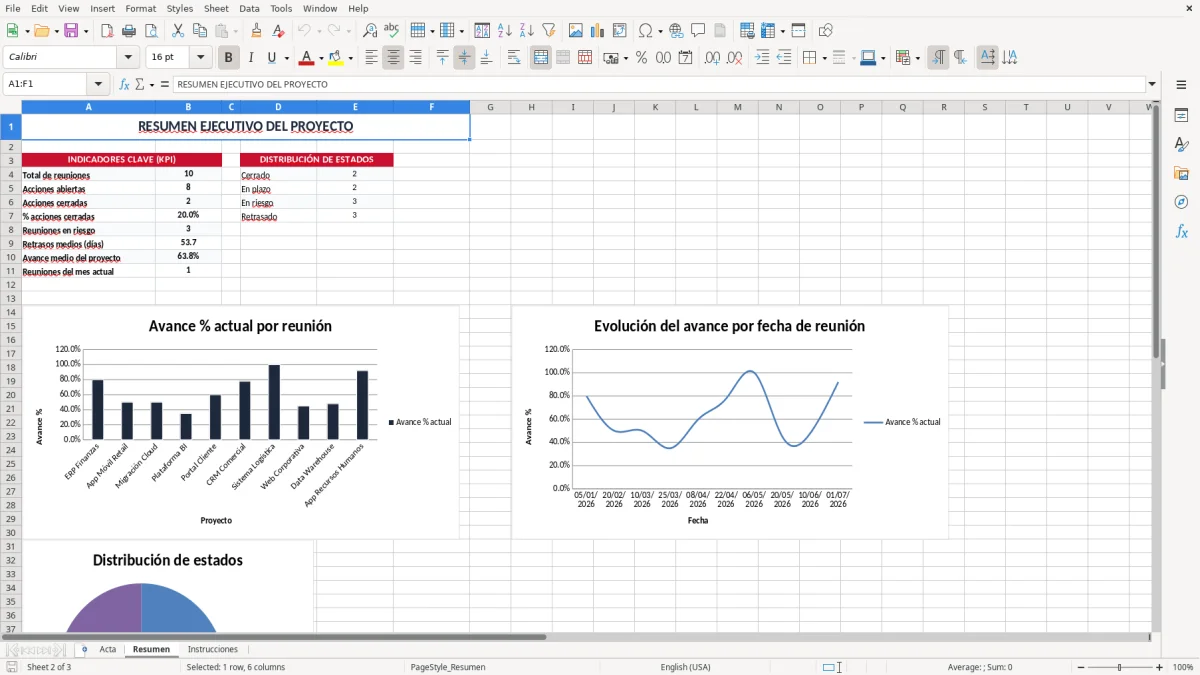The height and width of the screenshot is (675, 1200).
Task: Open Borders dropdown arrow
Action: tap(824, 58)
